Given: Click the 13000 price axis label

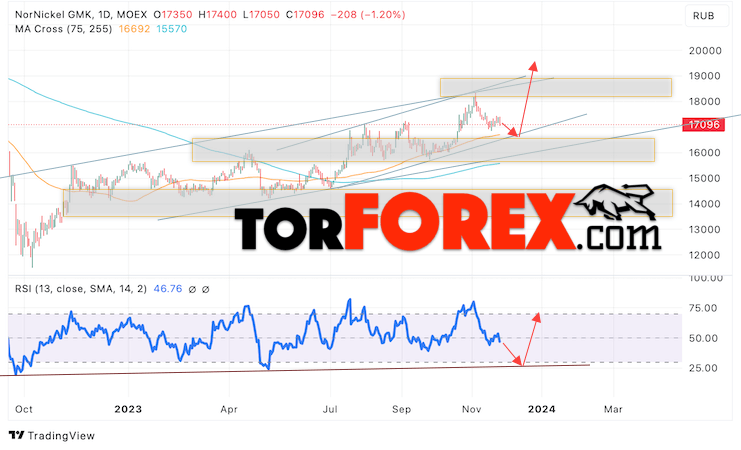Looking at the screenshot, I should pyautogui.click(x=705, y=229).
